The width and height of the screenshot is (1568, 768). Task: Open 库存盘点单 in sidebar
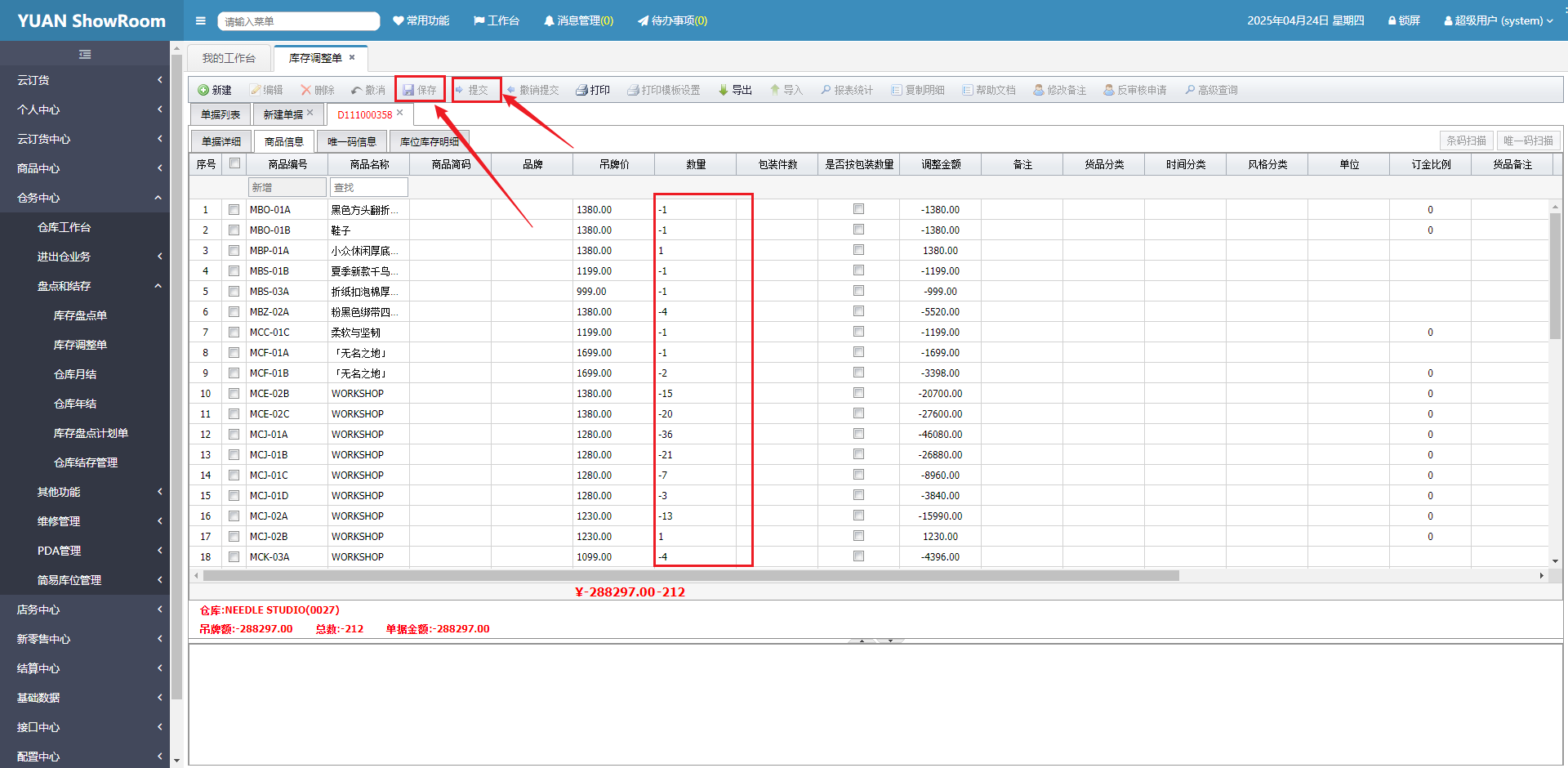coord(80,315)
